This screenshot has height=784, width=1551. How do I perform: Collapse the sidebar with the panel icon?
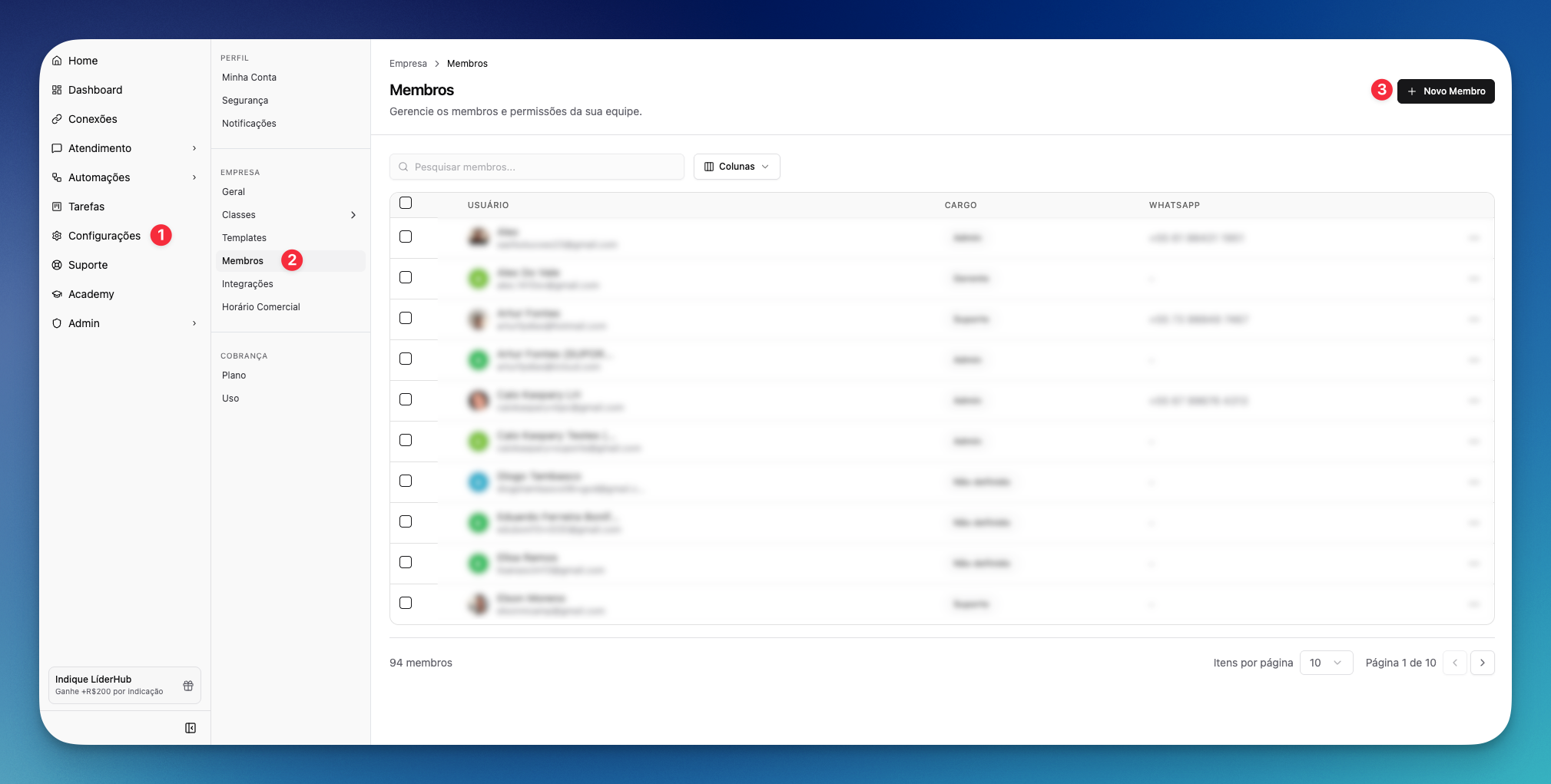point(191,728)
